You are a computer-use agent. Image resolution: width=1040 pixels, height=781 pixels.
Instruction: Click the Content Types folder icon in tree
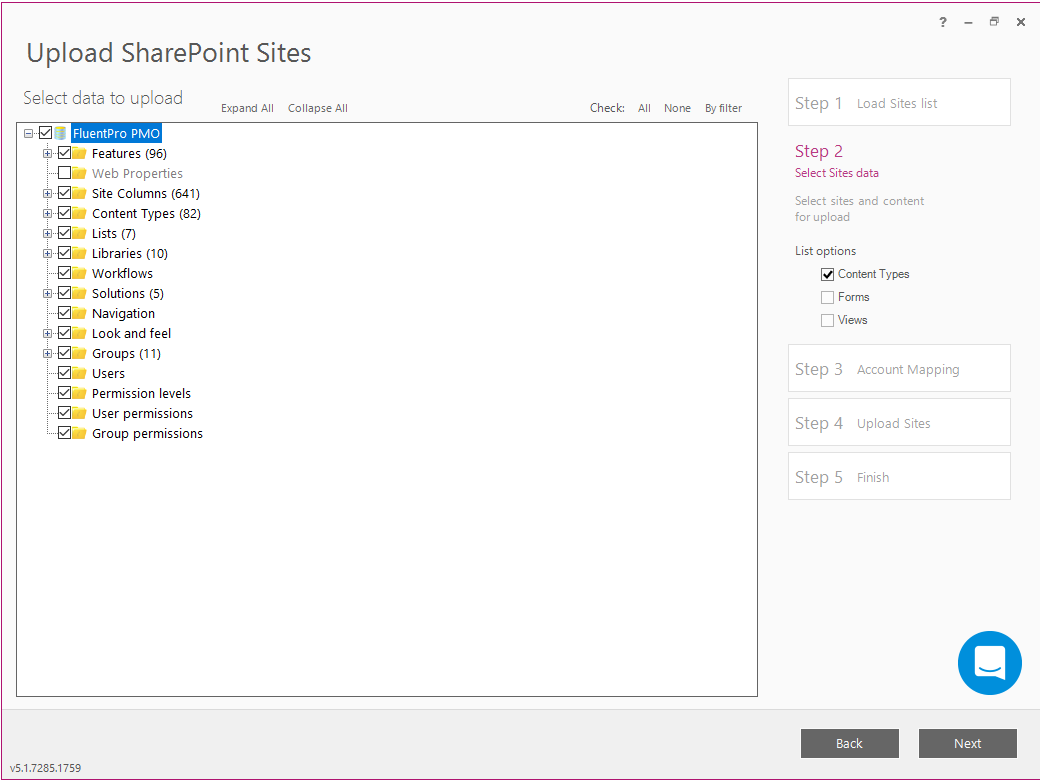79,213
